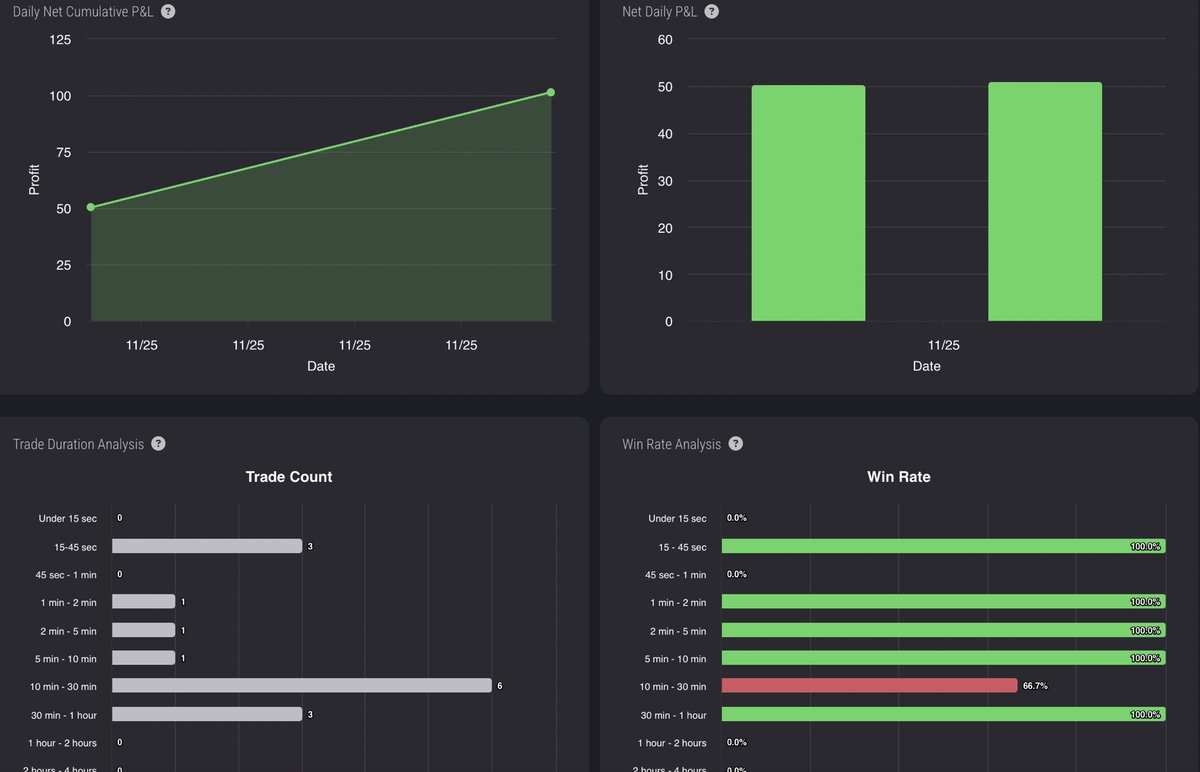The height and width of the screenshot is (772, 1200).
Task: Click Under 15 sec label in Trade Count
Action: pos(68,518)
